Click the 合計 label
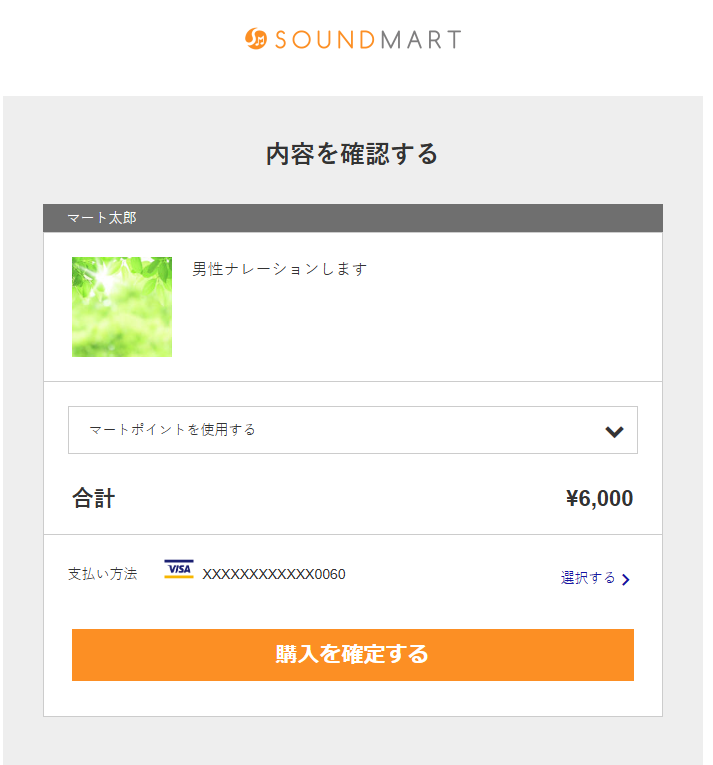 point(94,498)
